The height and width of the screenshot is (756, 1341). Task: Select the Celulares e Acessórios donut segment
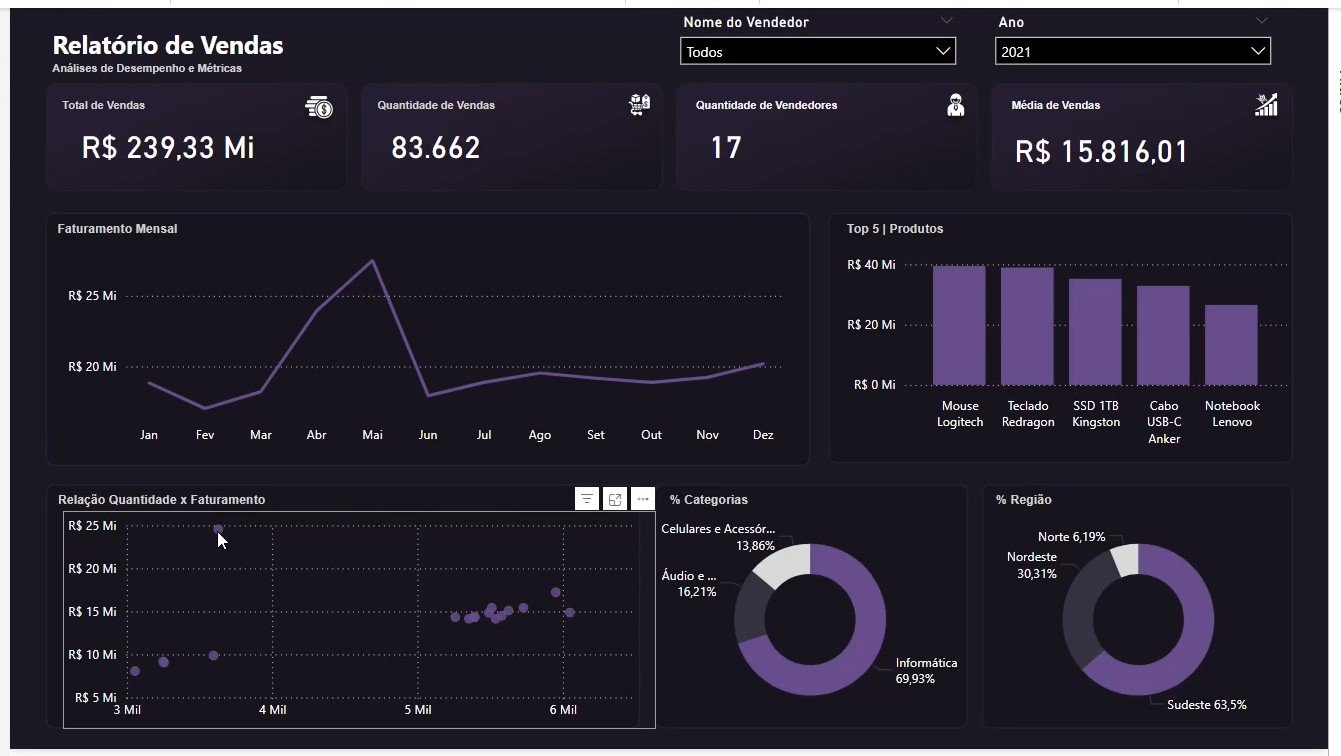pos(785,565)
